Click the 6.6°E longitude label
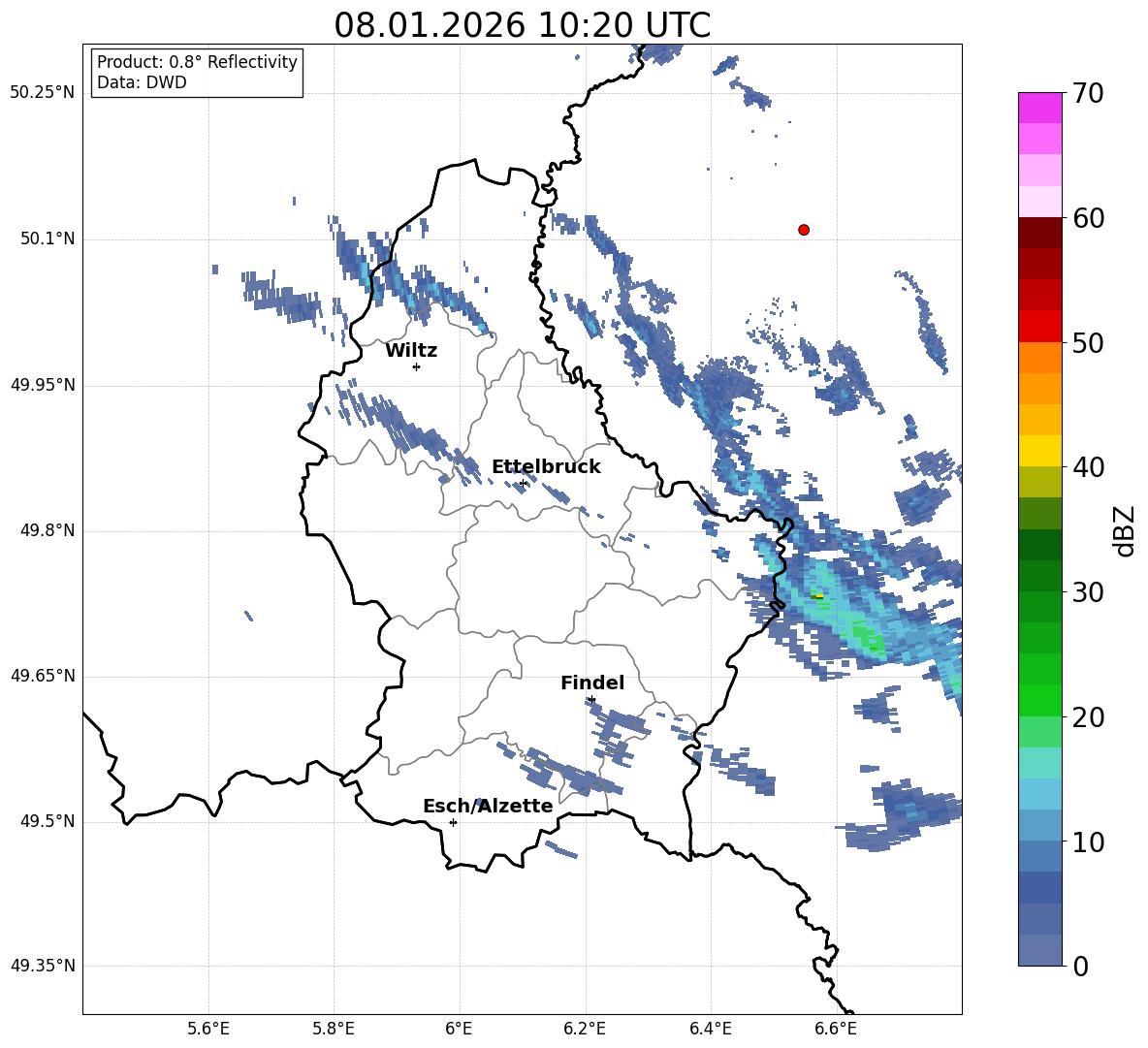This screenshot has width=1148, height=1048. pos(836,1029)
